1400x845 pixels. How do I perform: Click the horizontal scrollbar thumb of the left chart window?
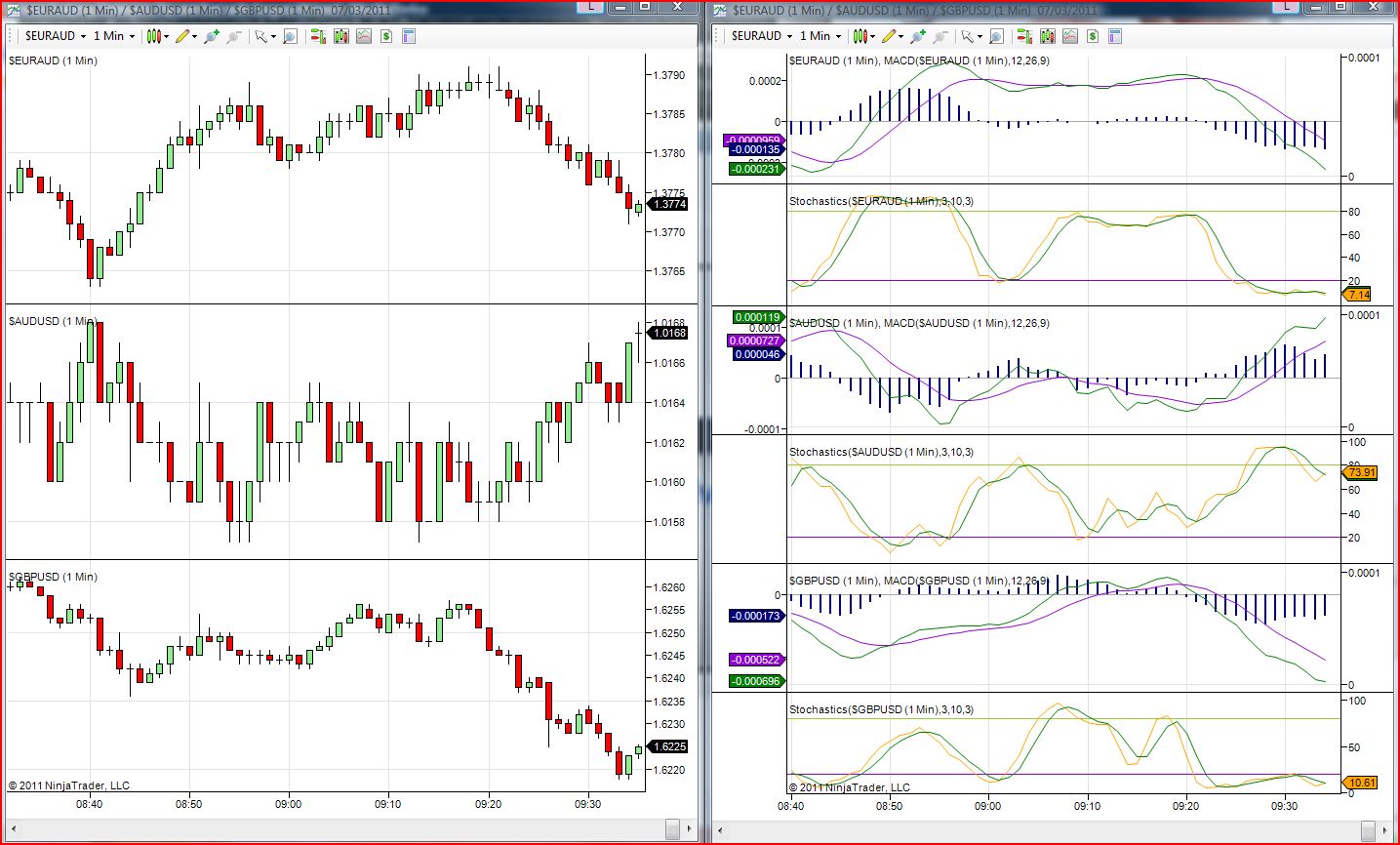672,829
